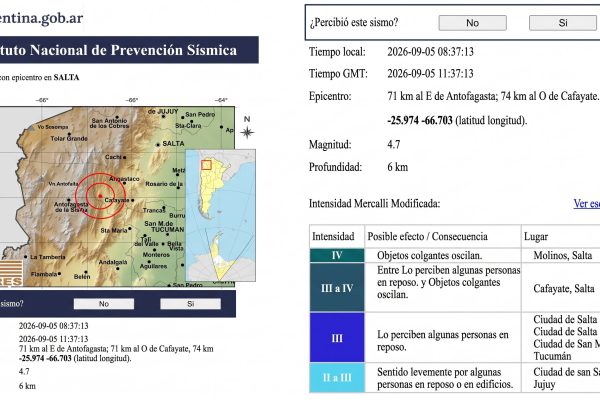Click the San M. de TUCUMAN label on the map
Image resolution: width=600 pixels, height=400 pixels.
pyautogui.click(x=164, y=227)
